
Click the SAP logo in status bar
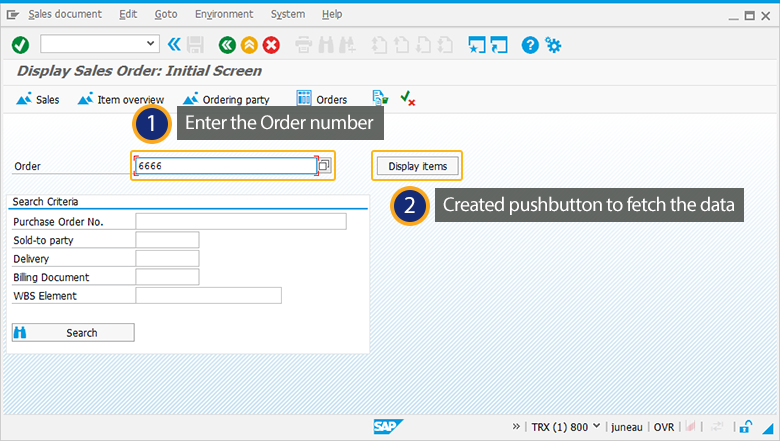click(x=388, y=426)
